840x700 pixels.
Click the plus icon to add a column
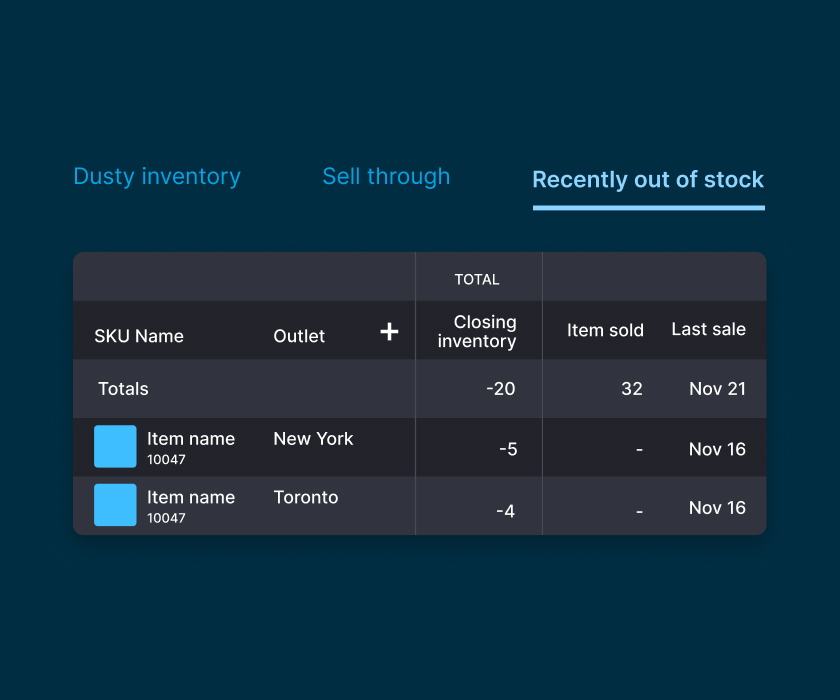click(x=389, y=332)
